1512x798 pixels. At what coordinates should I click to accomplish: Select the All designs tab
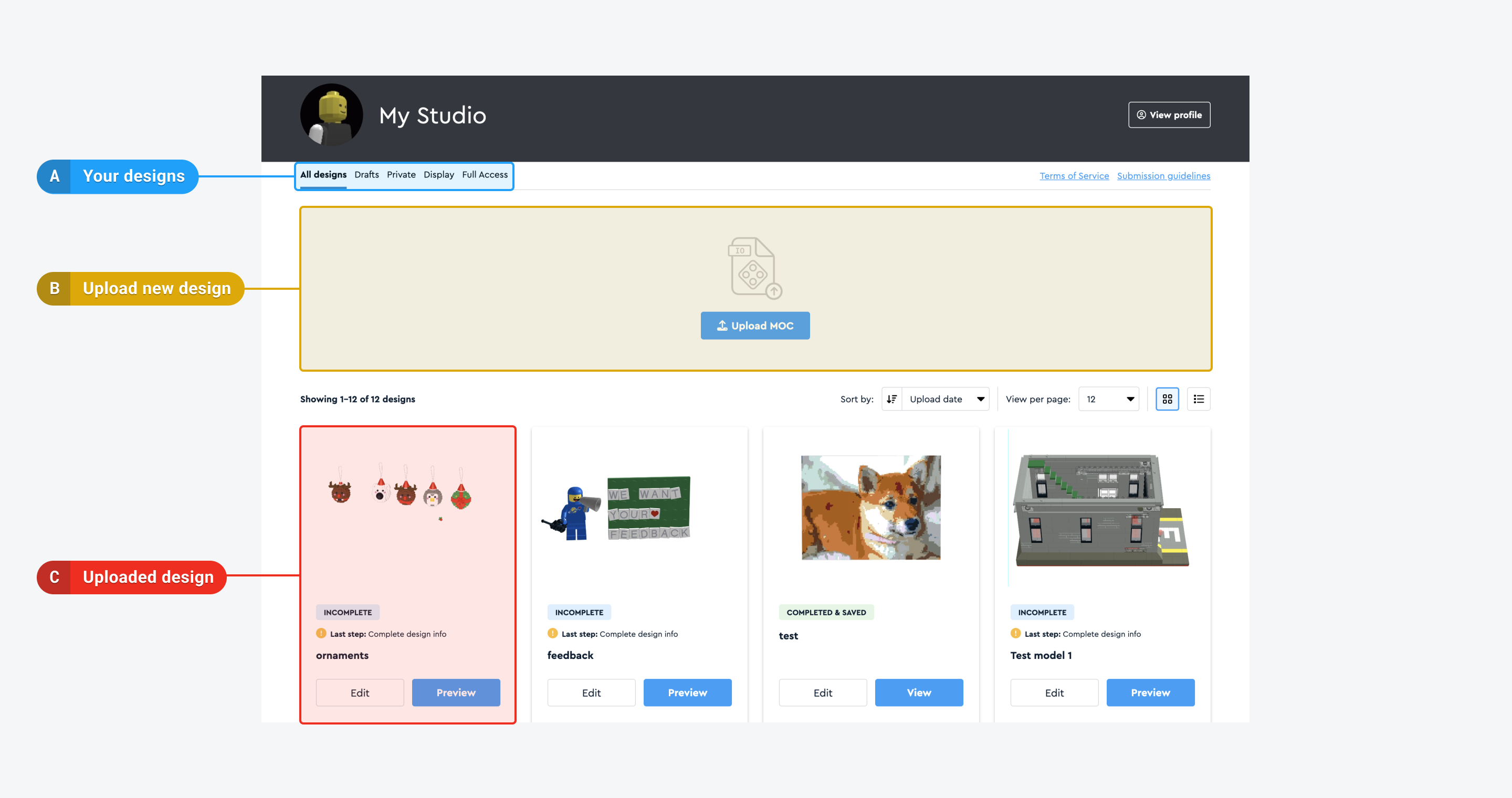[323, 175]
